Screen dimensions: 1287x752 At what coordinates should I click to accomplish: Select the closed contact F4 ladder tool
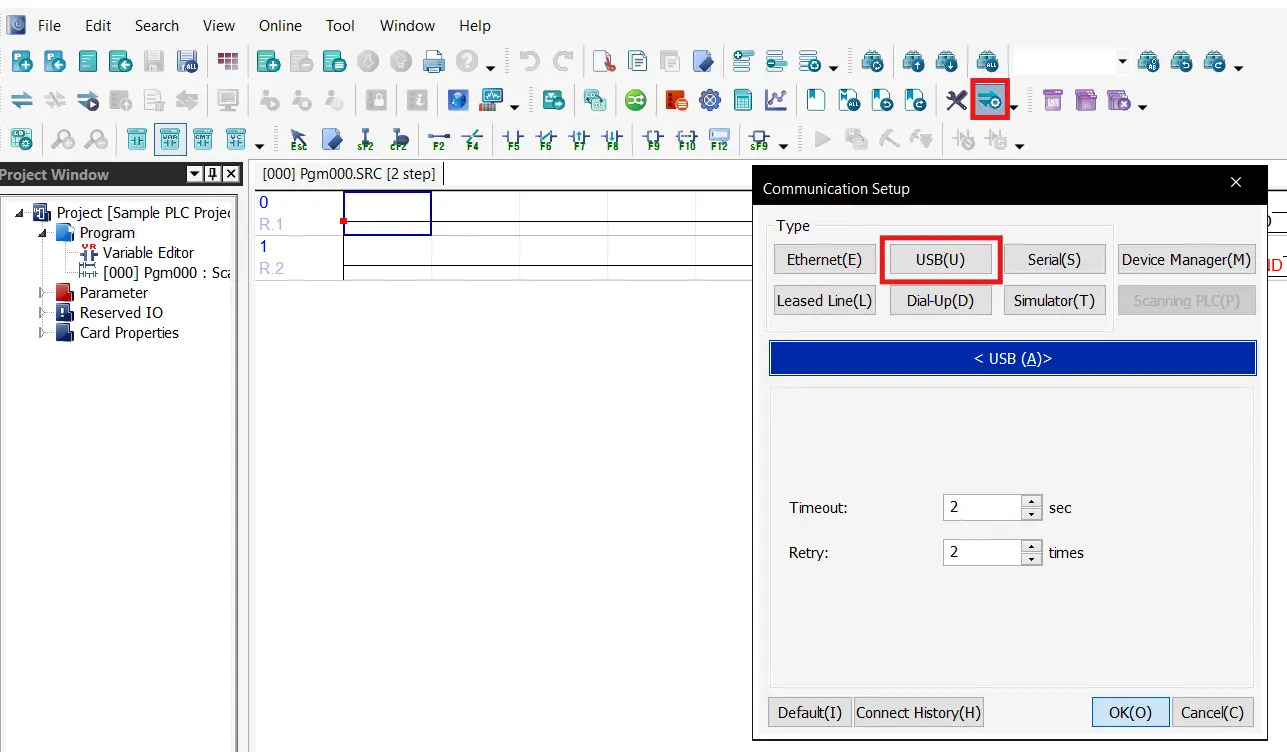pos(472,140)
